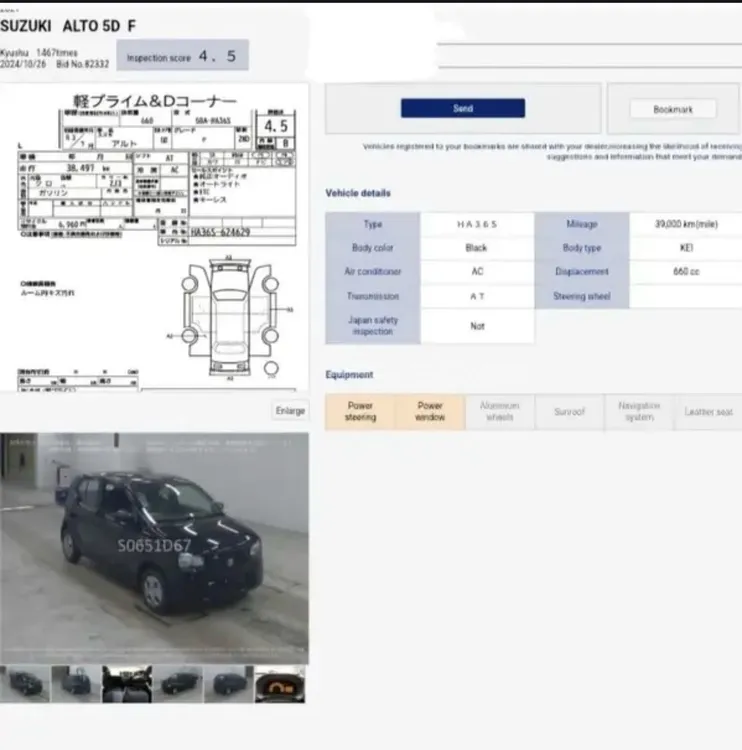Click the Japan safety inspection value Not
This screenshot has width=742, height=750.
[477, 326]
